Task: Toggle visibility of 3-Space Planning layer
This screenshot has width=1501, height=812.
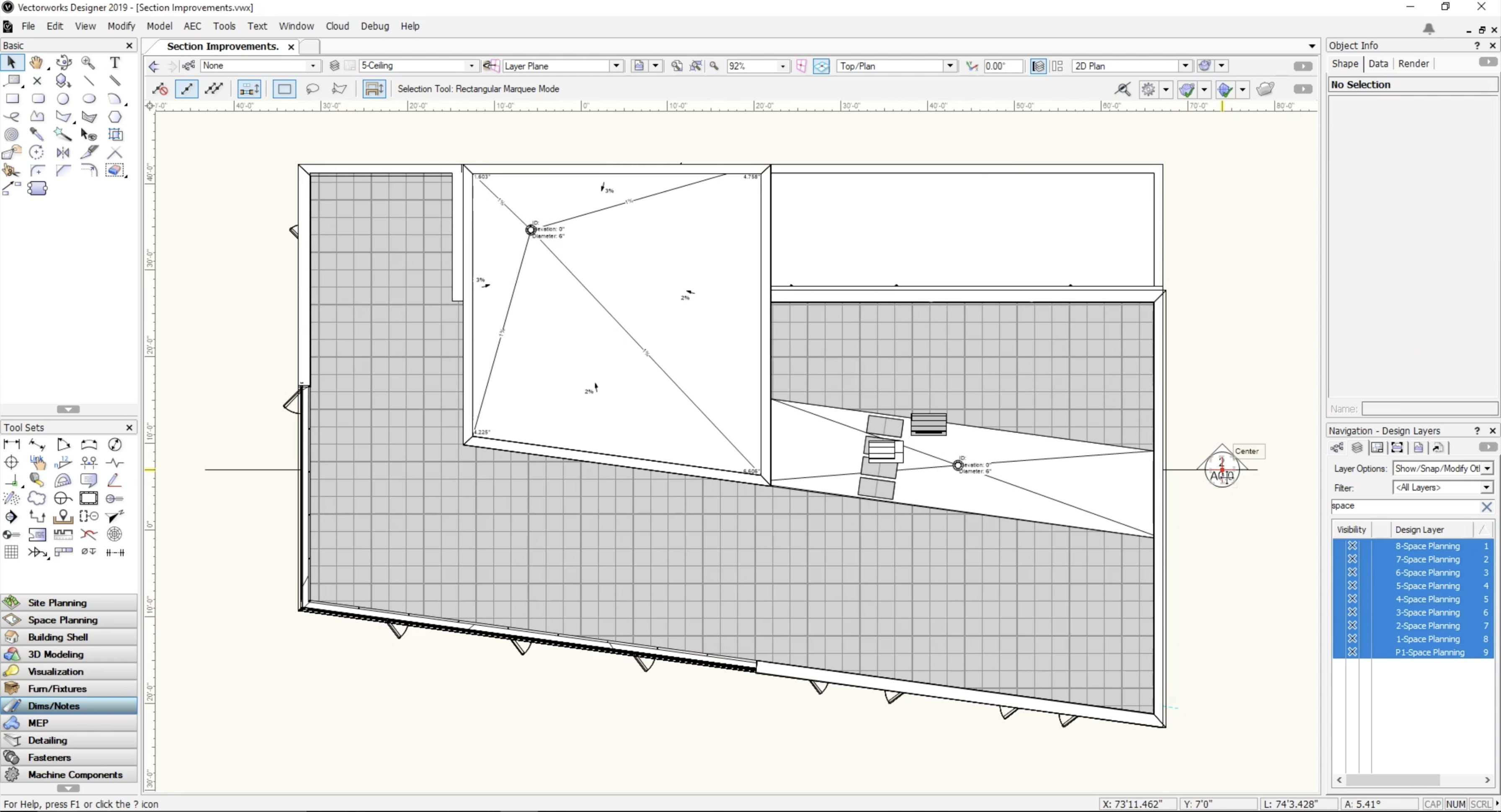Action: pyautogui.click(x=1352, y=613)
